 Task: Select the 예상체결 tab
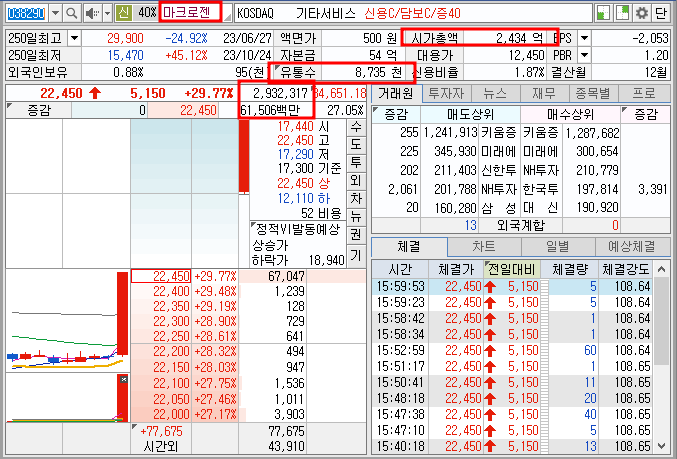[633, 247]
